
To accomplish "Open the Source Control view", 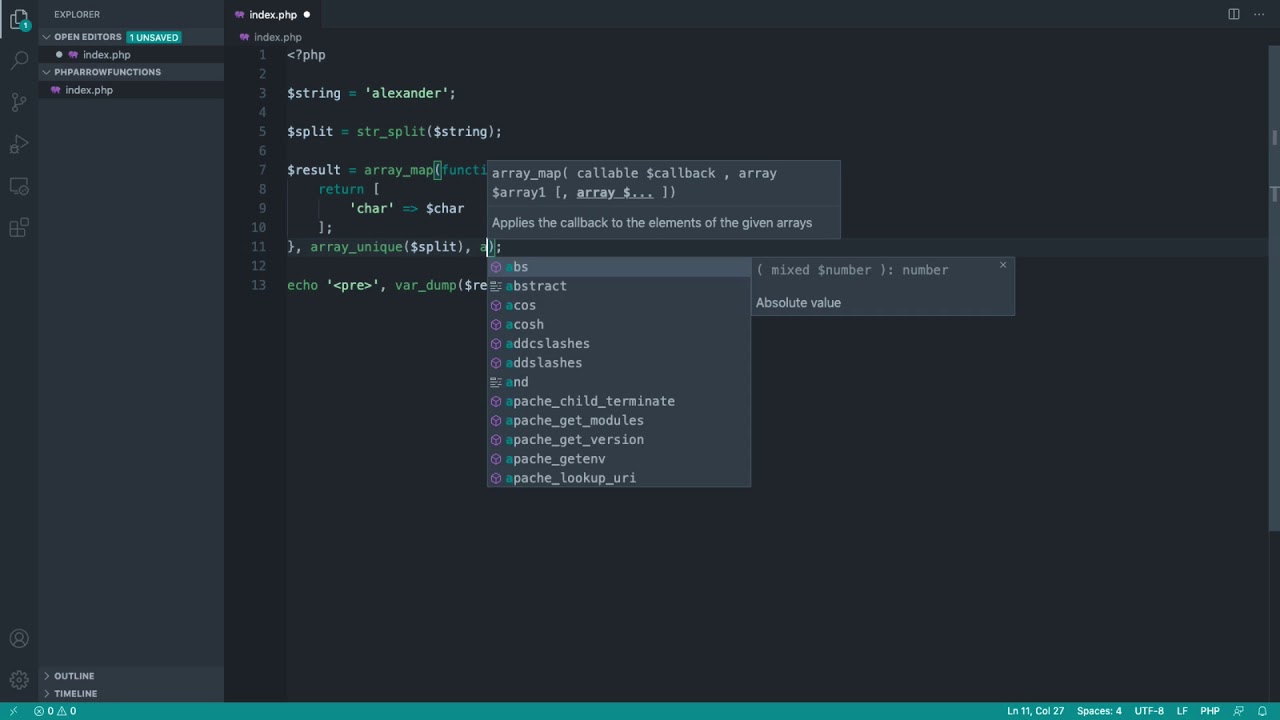I will click(19, 102).
